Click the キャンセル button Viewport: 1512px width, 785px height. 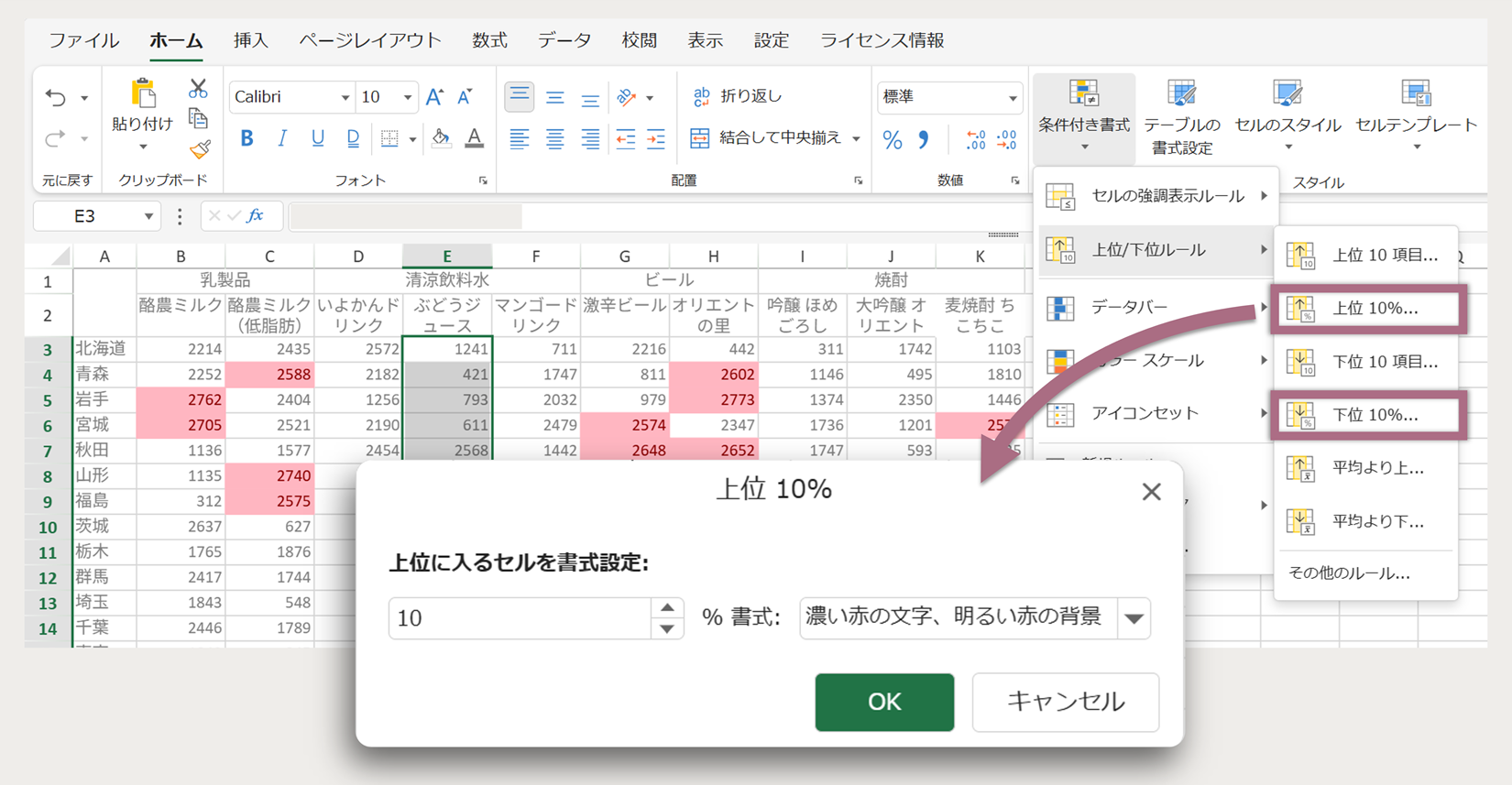tap(1066, 702)
